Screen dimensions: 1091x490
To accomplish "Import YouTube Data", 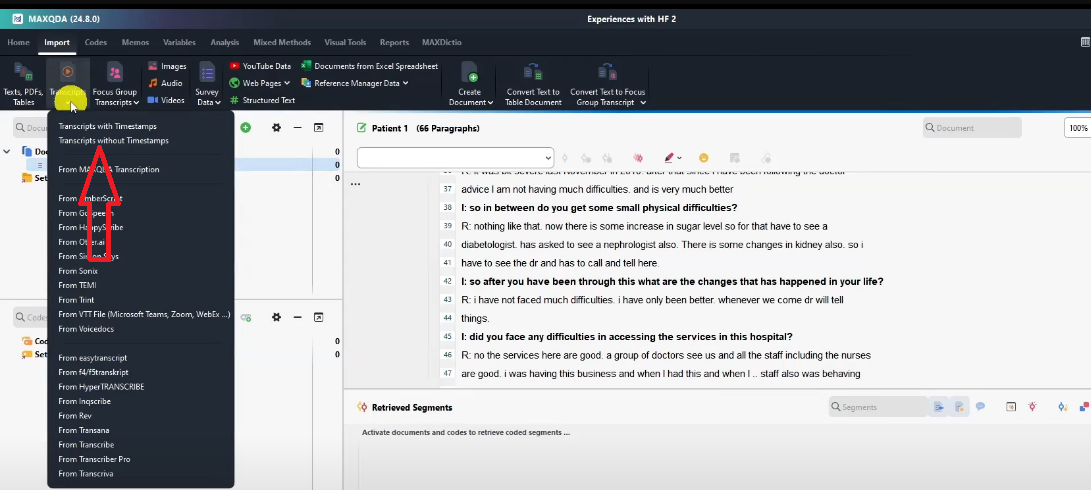I will tap(260, 66).
